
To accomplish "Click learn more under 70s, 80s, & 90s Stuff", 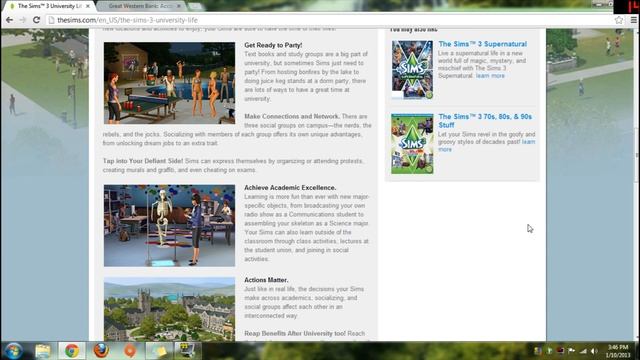I will pyautogui.click(x=528, y=142).
